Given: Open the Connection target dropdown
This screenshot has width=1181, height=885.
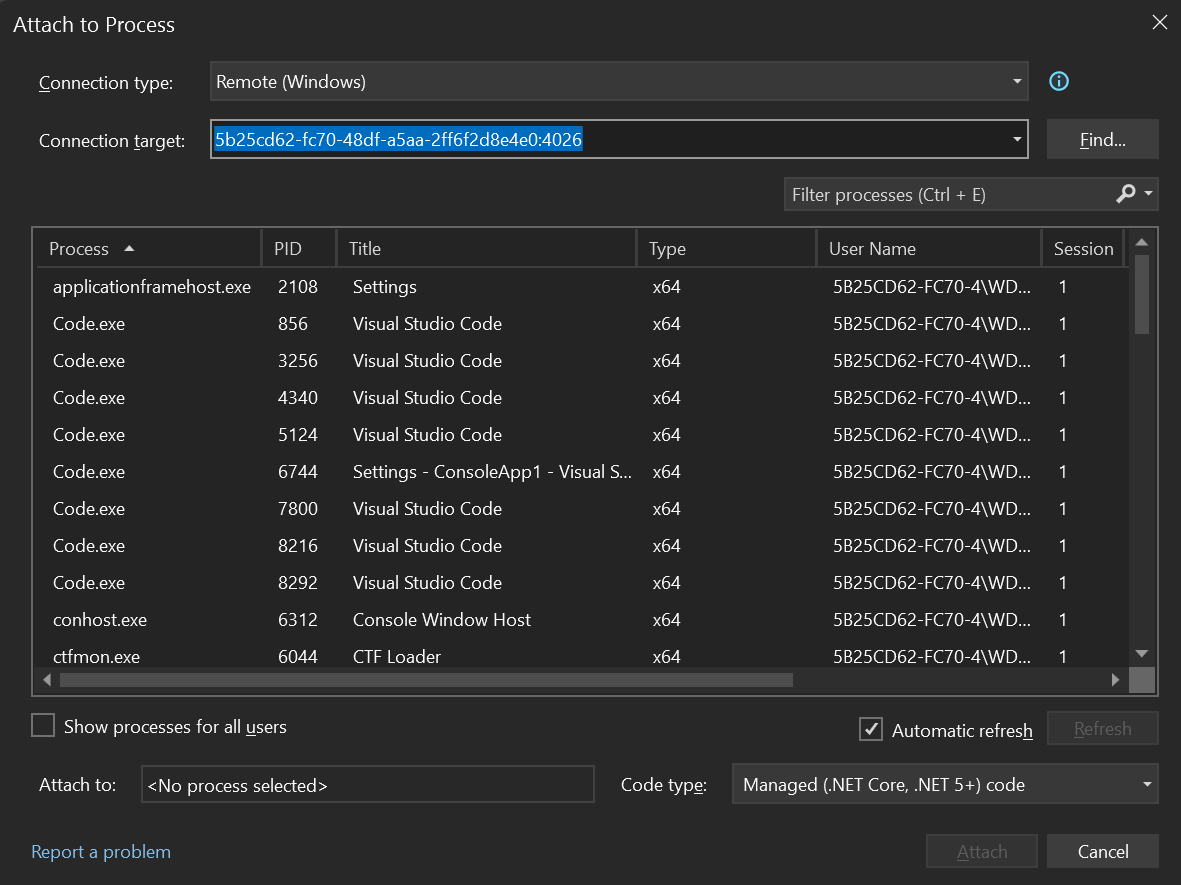Looking at the screenshot, I should tap(1017, 139).
